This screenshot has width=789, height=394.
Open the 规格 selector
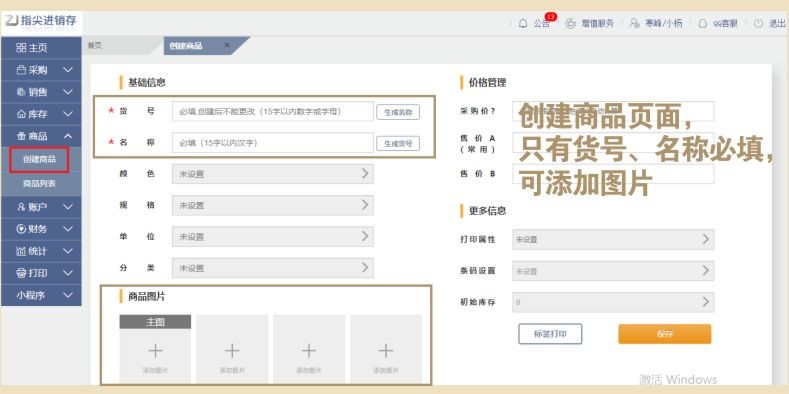coord(273,205)
